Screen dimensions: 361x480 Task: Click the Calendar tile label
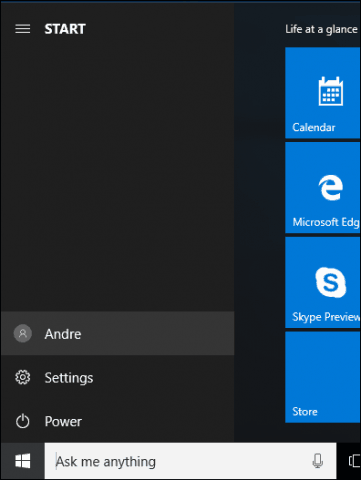coord(314,127)
